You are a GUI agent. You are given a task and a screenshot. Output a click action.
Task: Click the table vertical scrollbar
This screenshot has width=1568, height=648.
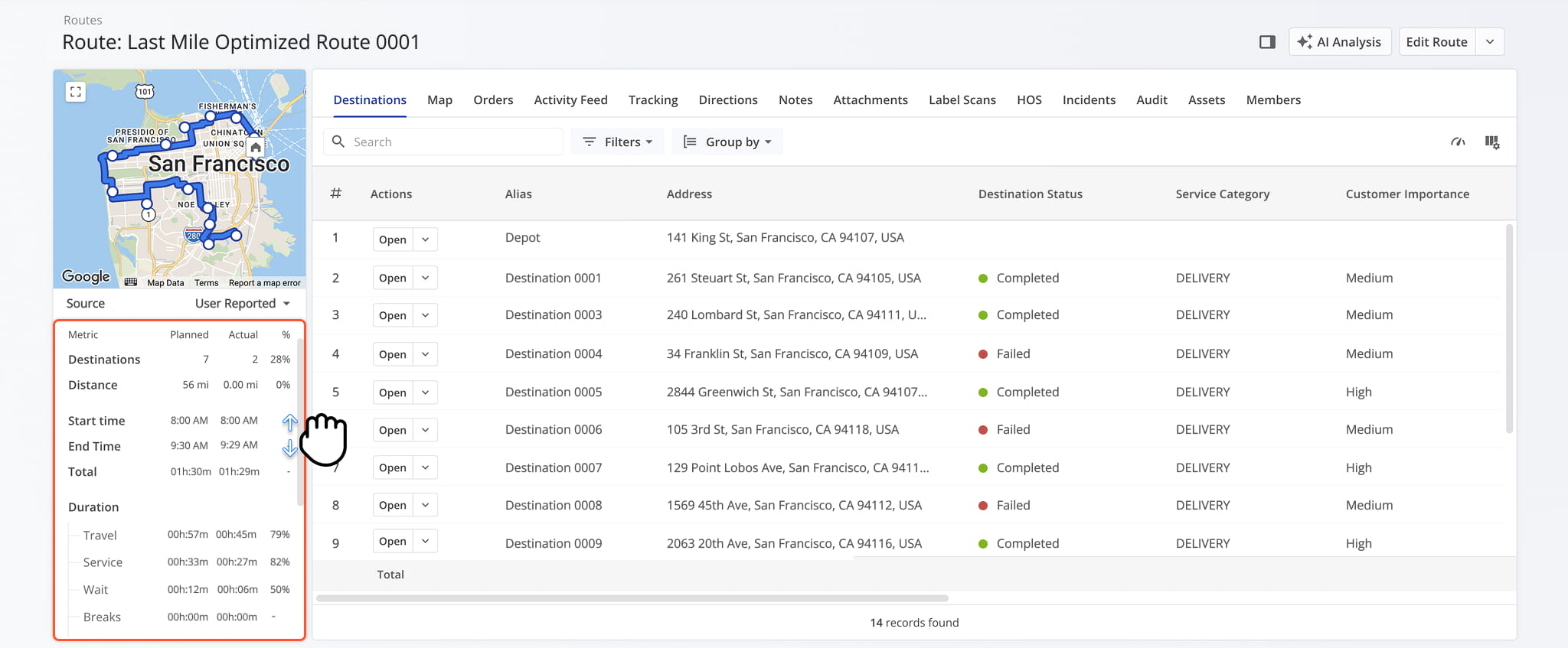(1509, 329)
